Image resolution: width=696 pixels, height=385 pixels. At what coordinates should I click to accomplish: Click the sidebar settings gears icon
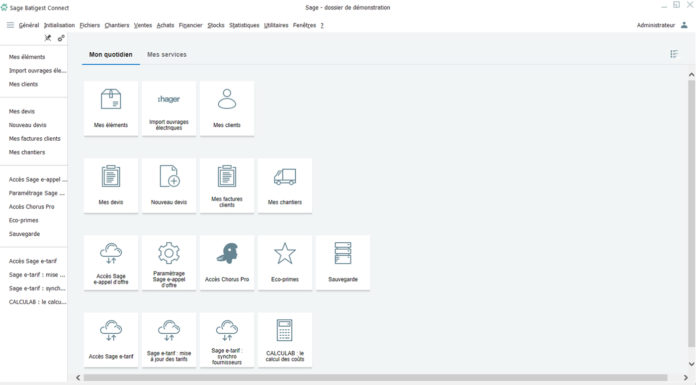[x=61, y=38]
